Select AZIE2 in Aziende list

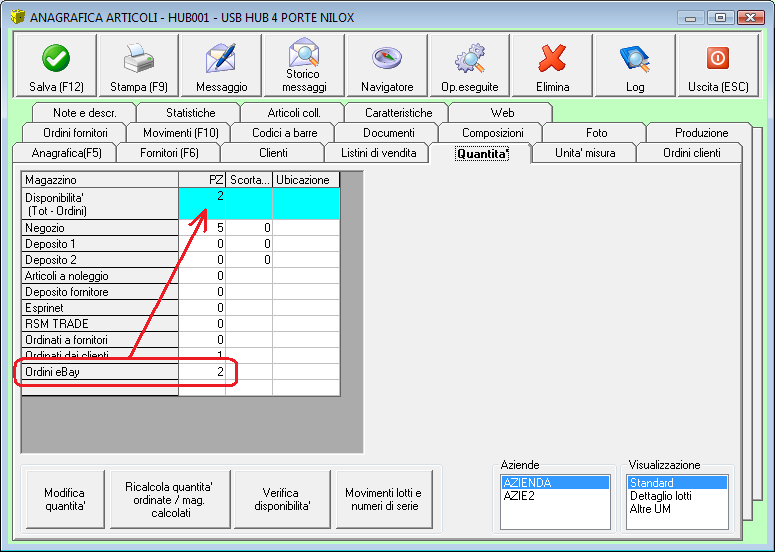click(x=555, y=496)
